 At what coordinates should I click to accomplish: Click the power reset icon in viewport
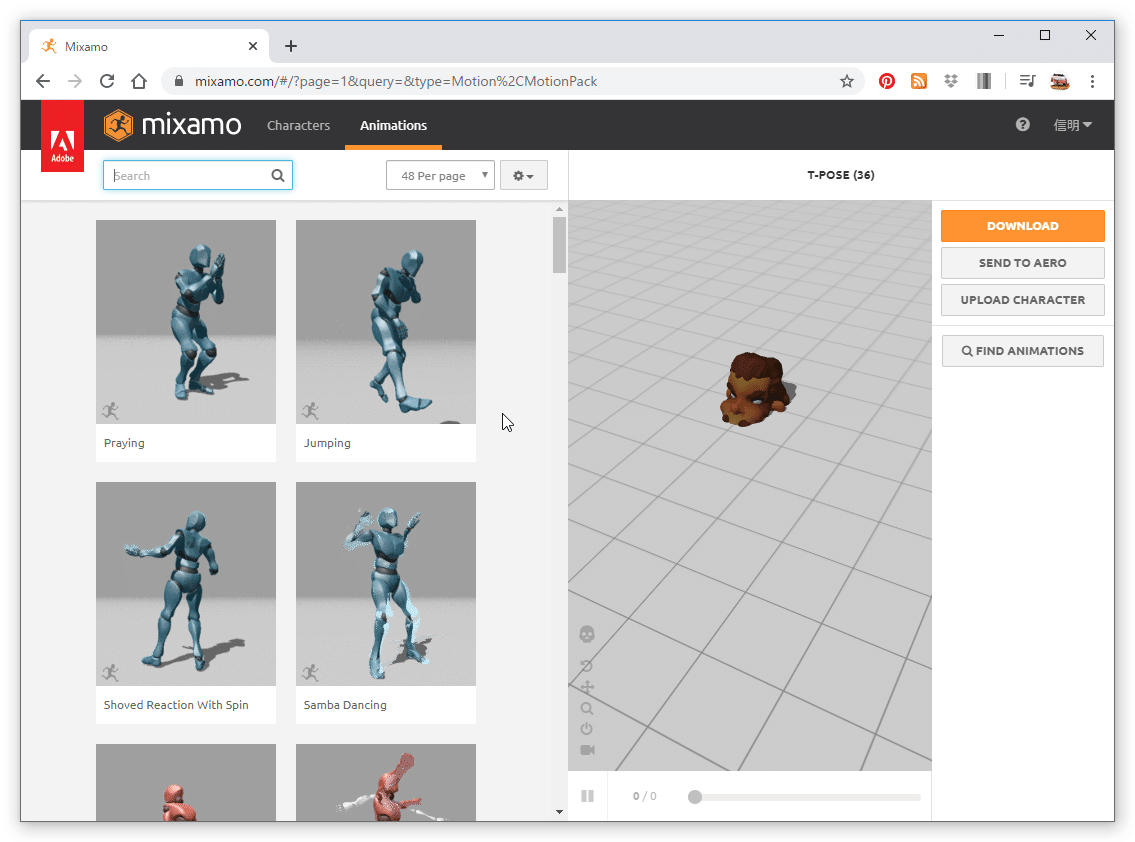coord(587,729)
